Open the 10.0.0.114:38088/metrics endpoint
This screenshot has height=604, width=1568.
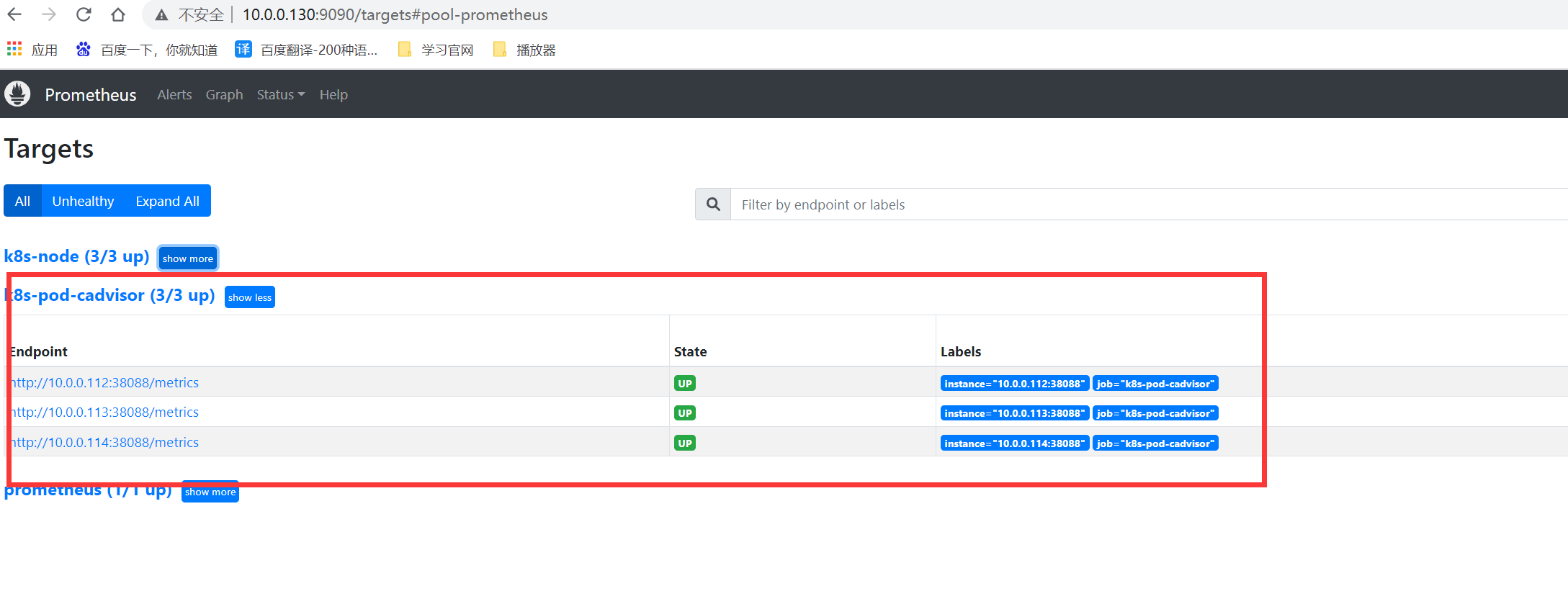105,442
